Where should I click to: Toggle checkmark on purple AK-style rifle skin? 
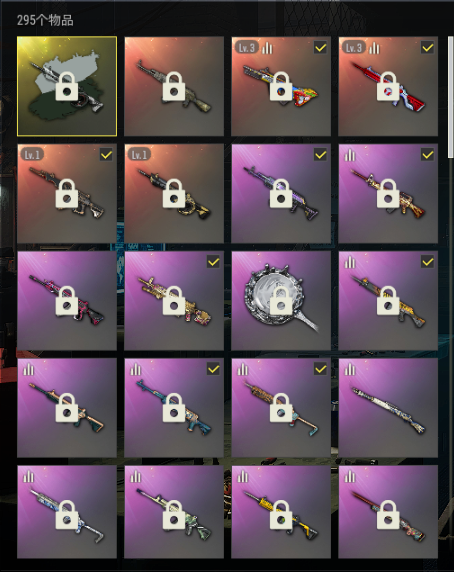320,155
